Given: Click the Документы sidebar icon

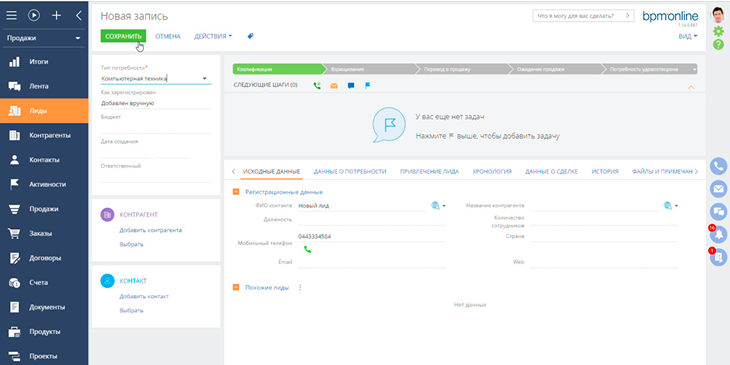Looking at the screenshot, I should click(14, 307).
